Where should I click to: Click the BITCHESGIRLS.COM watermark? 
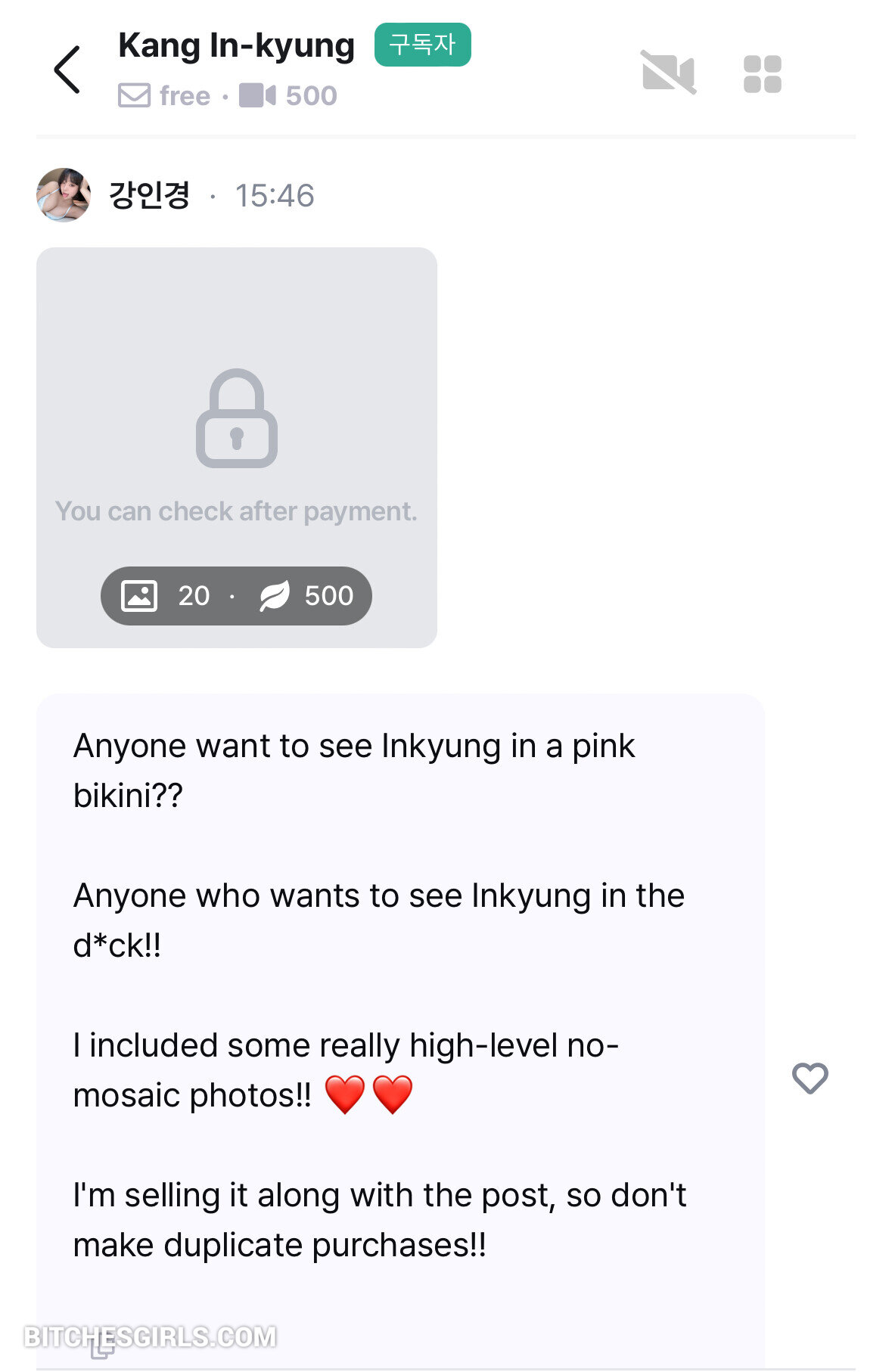point(150,1336)
